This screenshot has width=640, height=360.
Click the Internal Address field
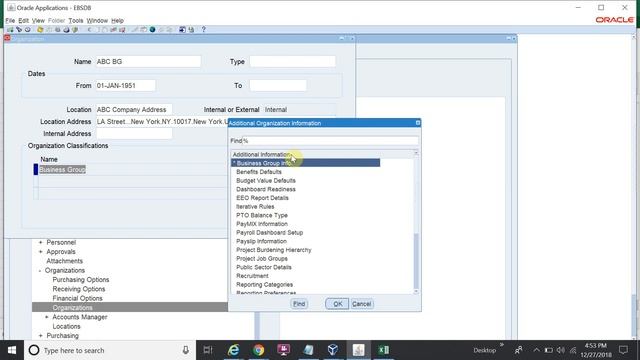(x=133, y=134)
